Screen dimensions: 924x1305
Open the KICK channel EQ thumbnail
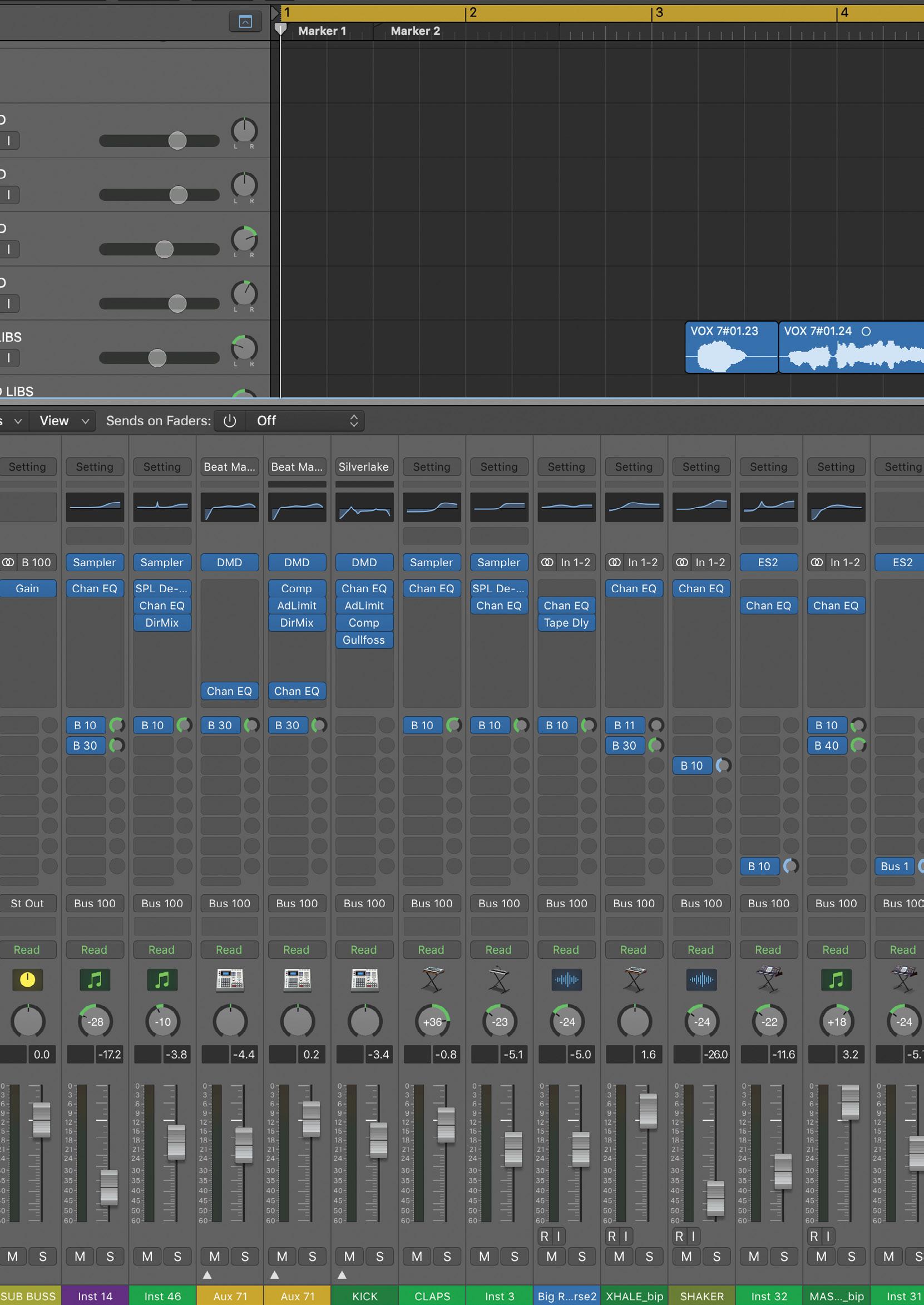click(x=364, y=506)
